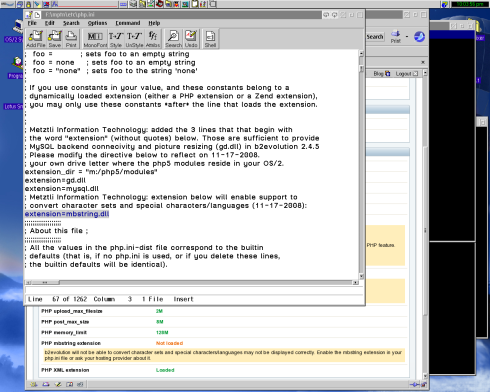Click the Search magnifier toolbar icon

[173, 39]
